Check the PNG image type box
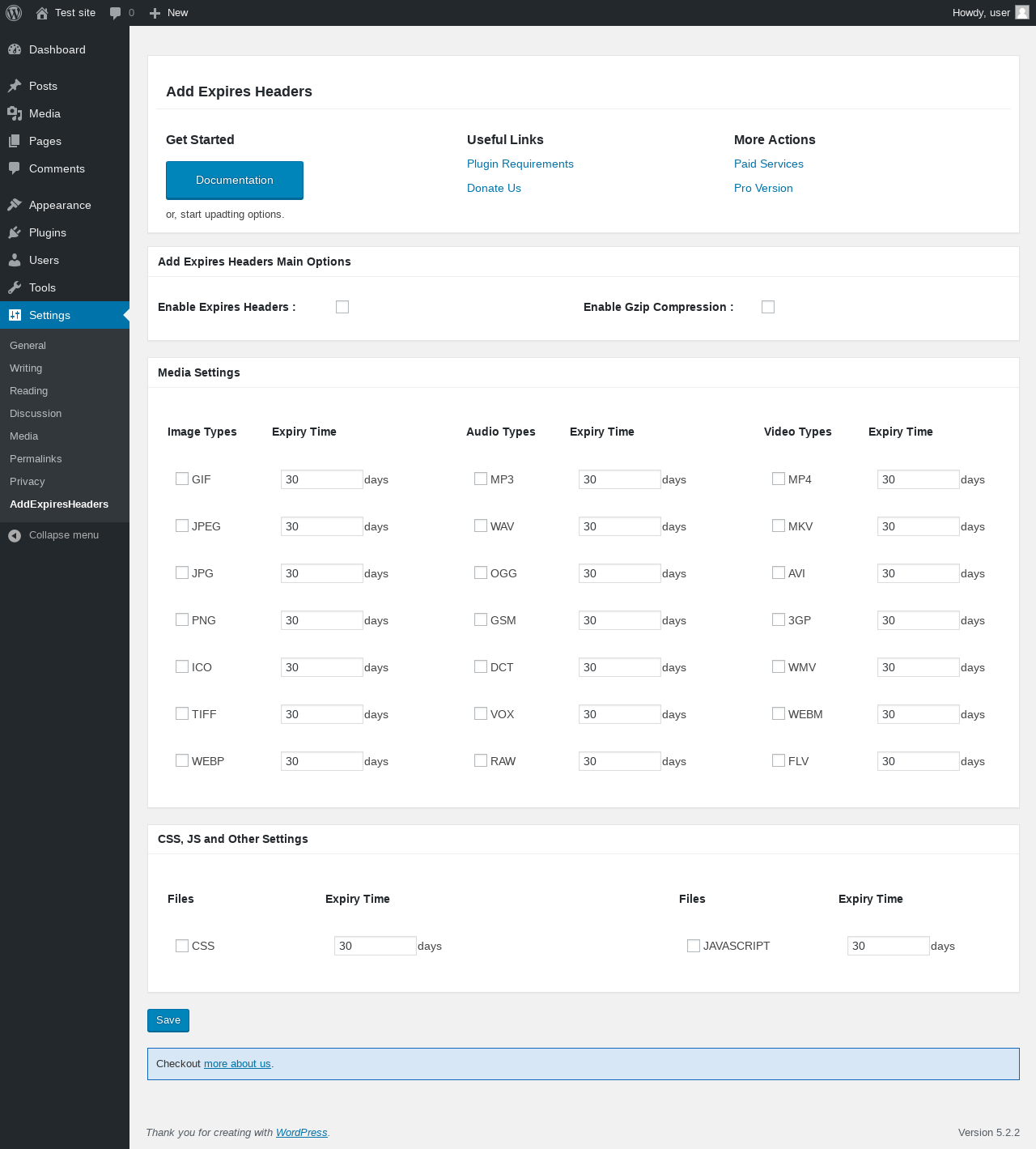 182,619
